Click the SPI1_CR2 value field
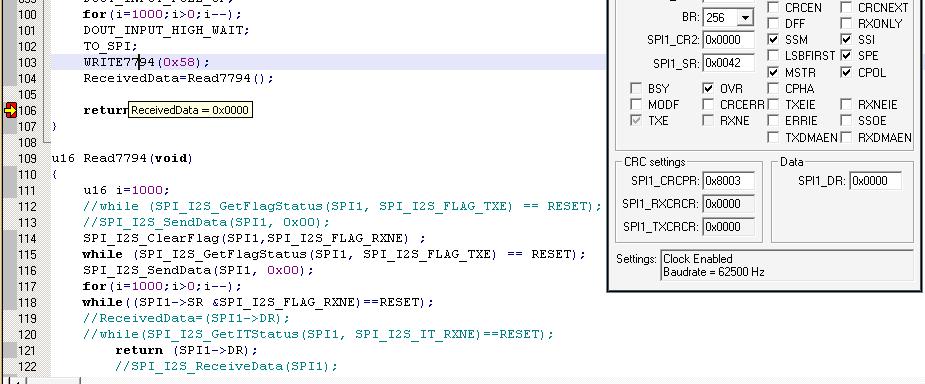The width and height of the screenshot is (925, 384). coord(729,40)
